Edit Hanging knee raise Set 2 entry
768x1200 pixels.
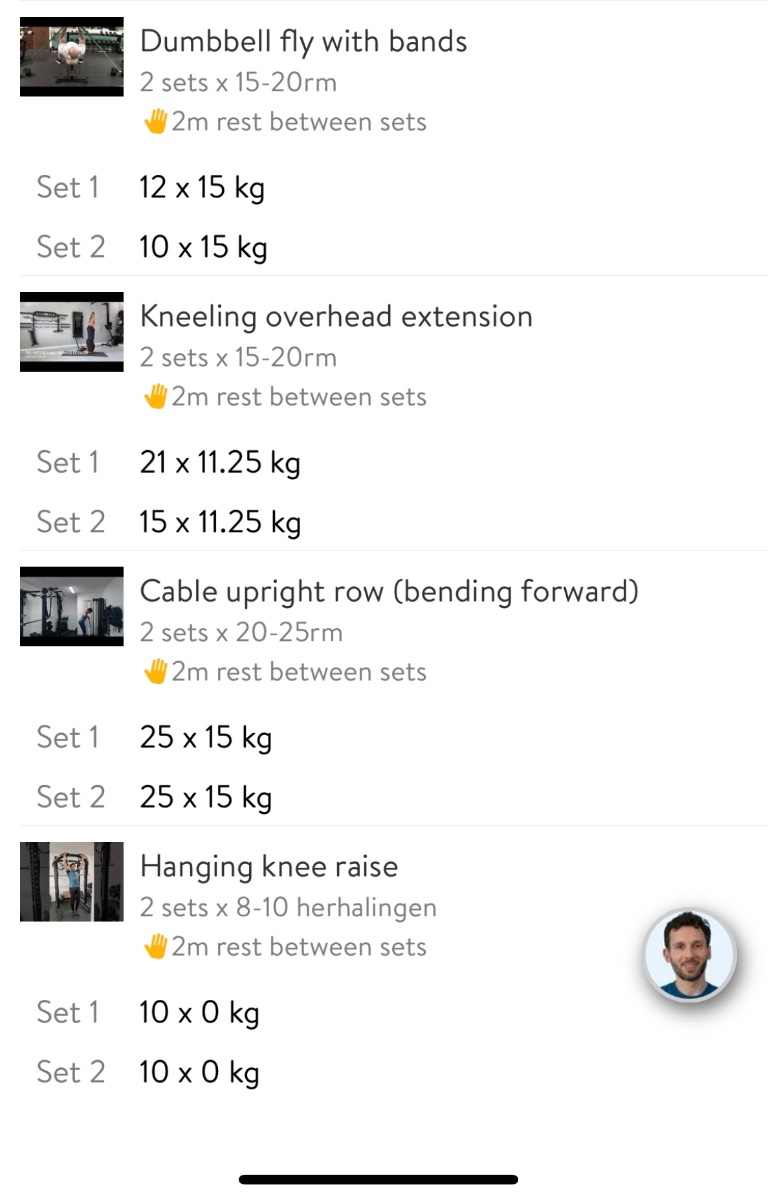[x=199, y=1073]
